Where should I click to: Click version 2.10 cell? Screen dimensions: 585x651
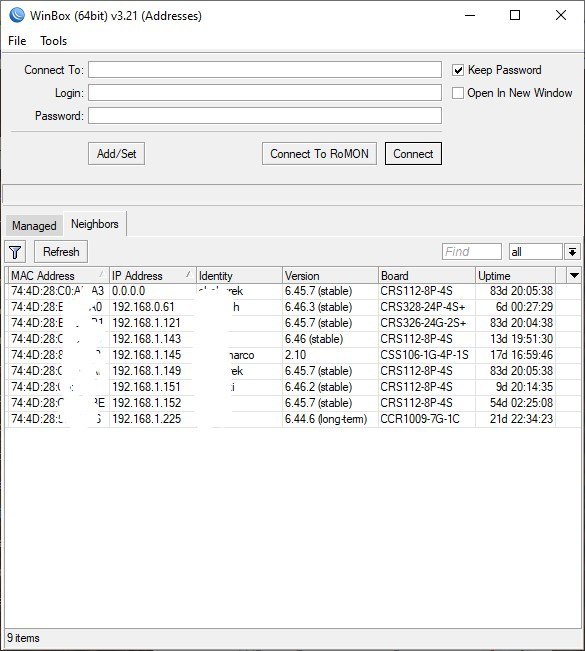tap(295, 355)
